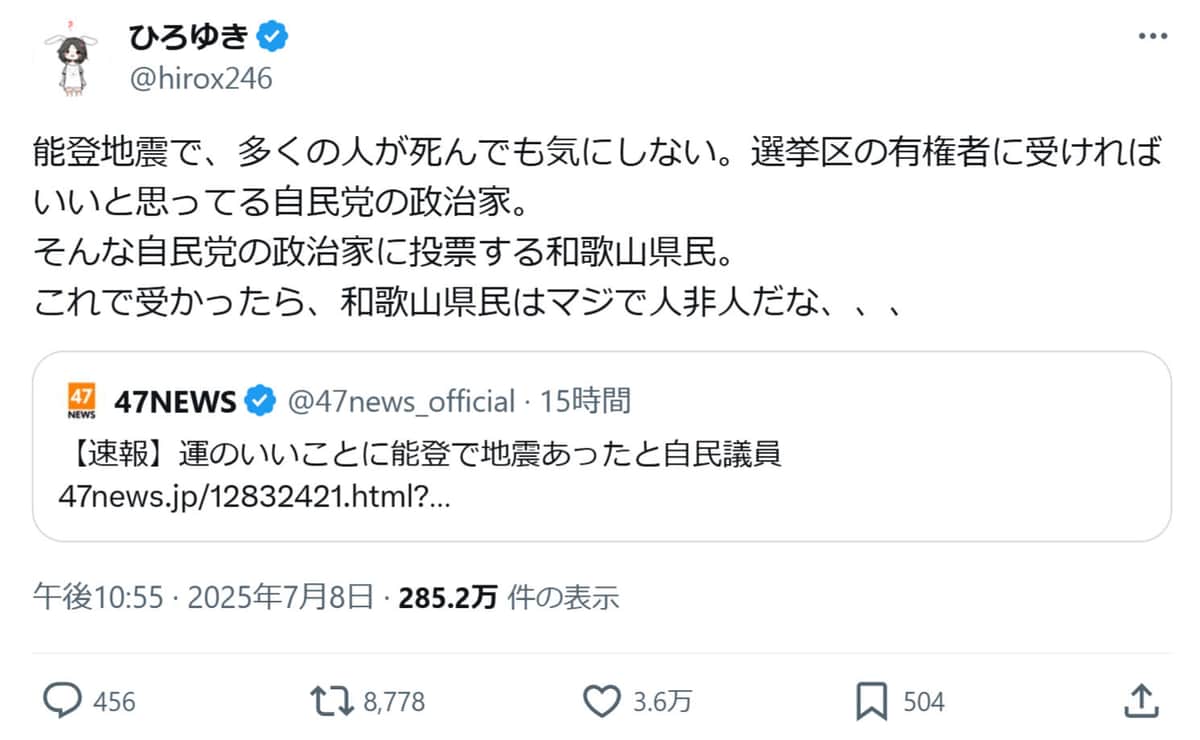This screenshot has height=740, width=1200.
Task: Click the 47NEWS account name
Action: click(175, 402)
